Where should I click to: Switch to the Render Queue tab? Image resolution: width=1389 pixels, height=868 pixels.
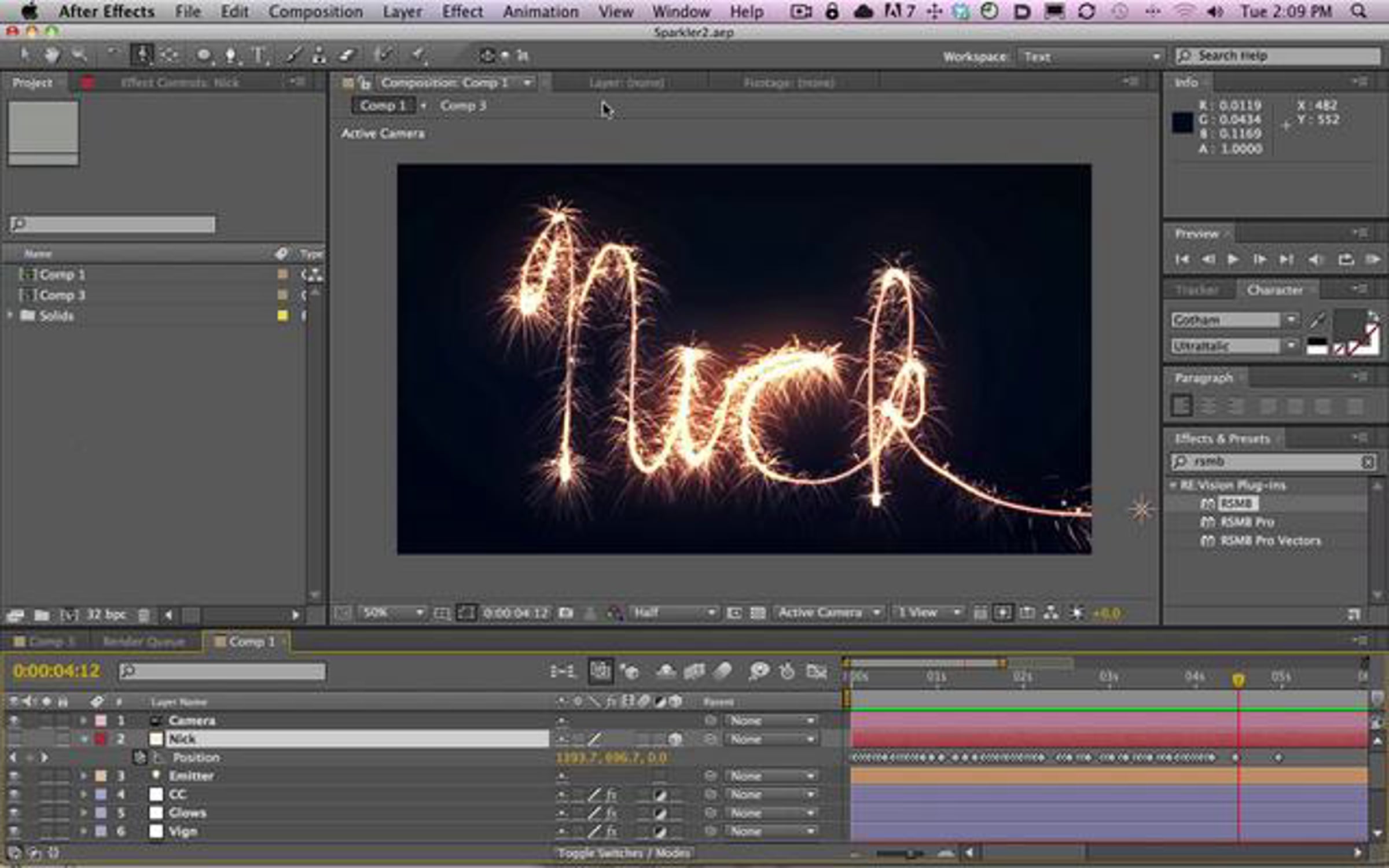(144, 642)
